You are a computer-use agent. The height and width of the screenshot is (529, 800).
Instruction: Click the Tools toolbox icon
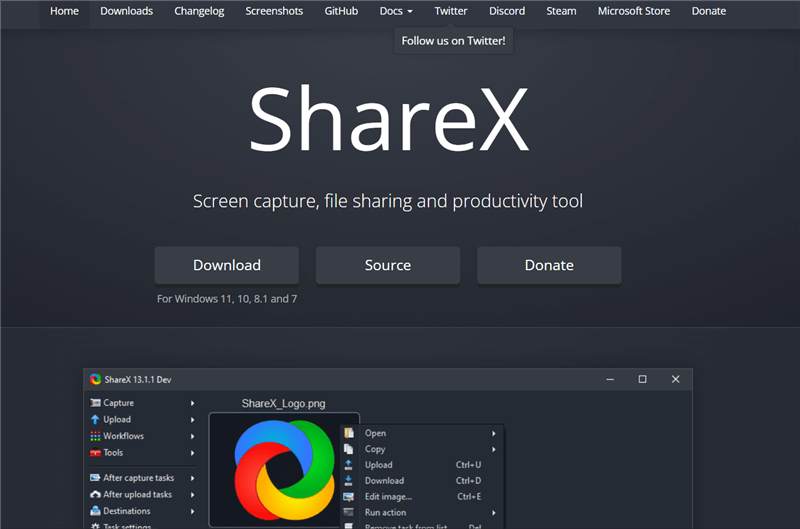click(x=95, y=452)
